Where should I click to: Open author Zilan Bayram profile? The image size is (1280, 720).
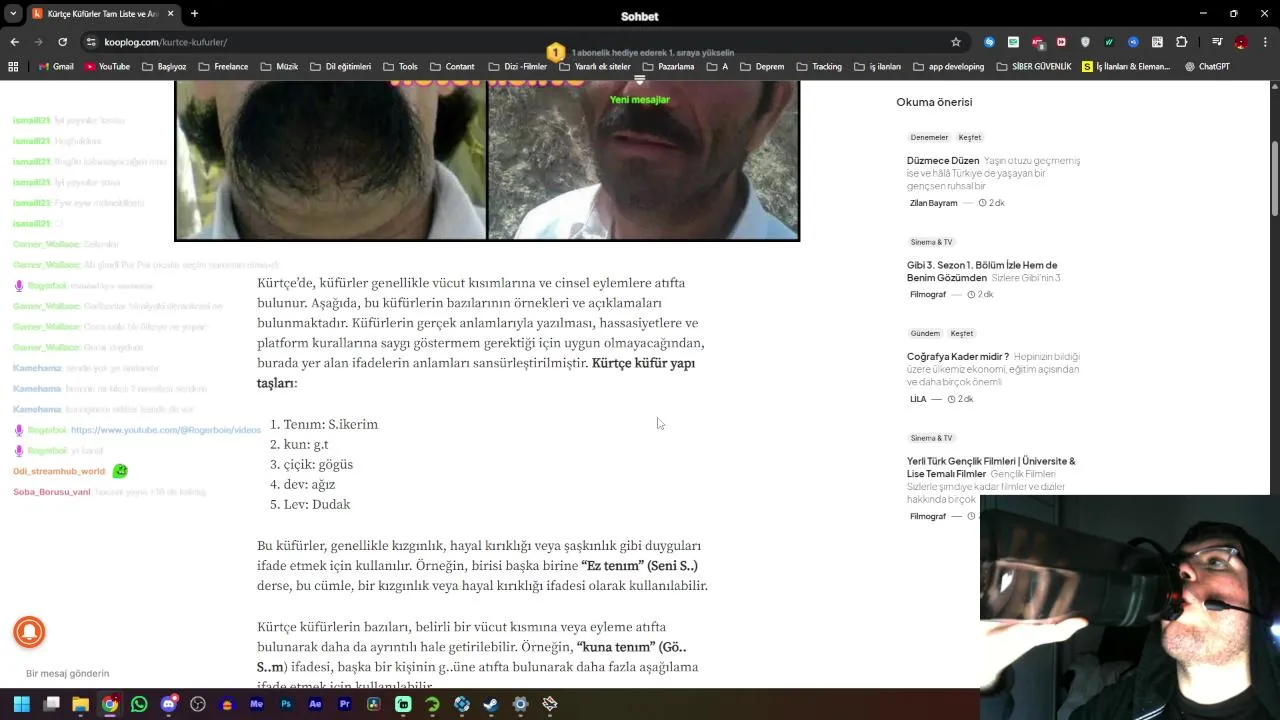pos(933,203)
